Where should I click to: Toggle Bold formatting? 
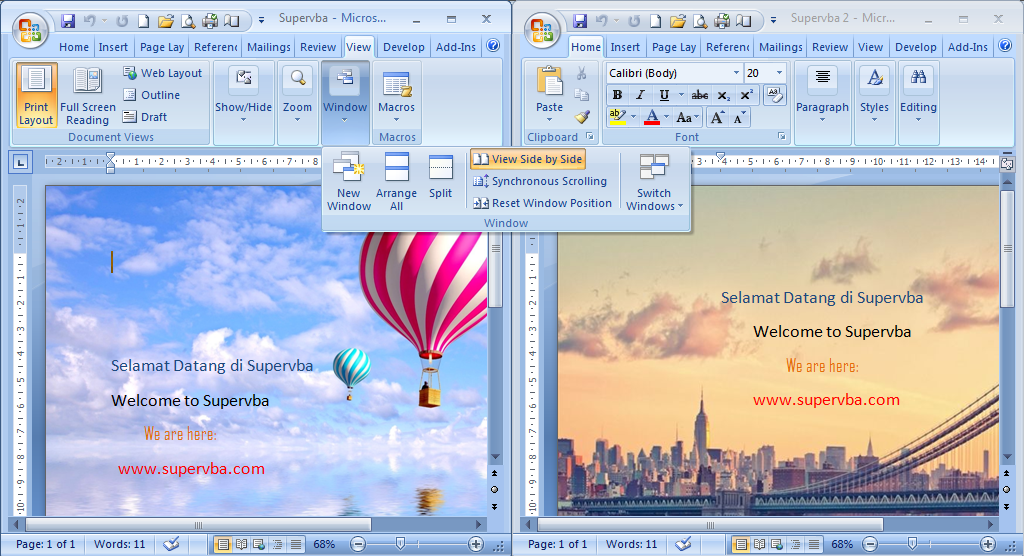click(617, 95)
